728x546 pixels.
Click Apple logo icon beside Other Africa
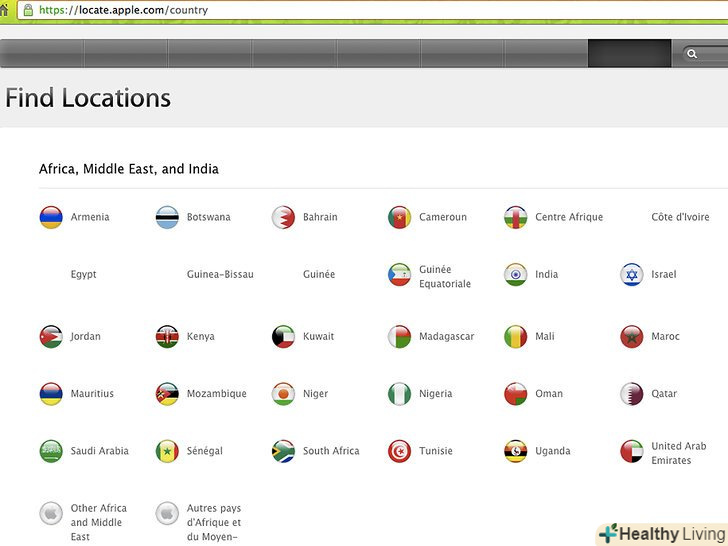point(51,514)
